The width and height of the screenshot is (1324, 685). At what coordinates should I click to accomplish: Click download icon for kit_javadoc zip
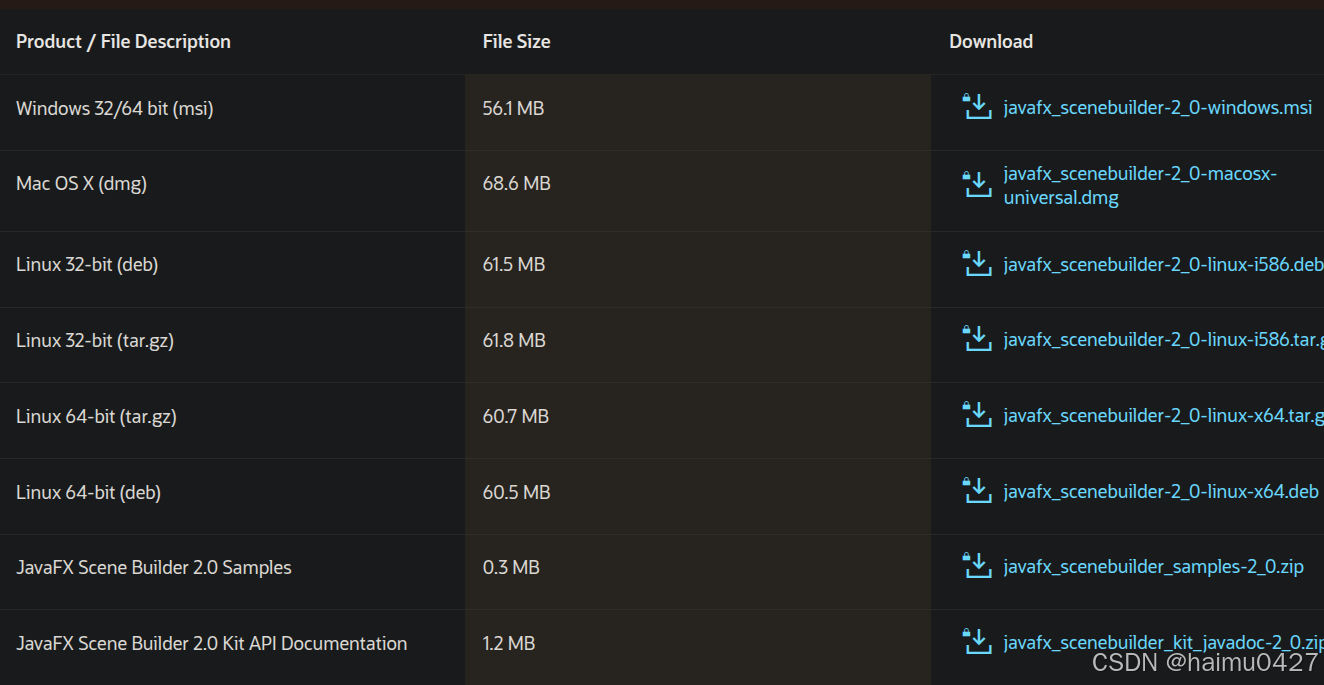976,641
